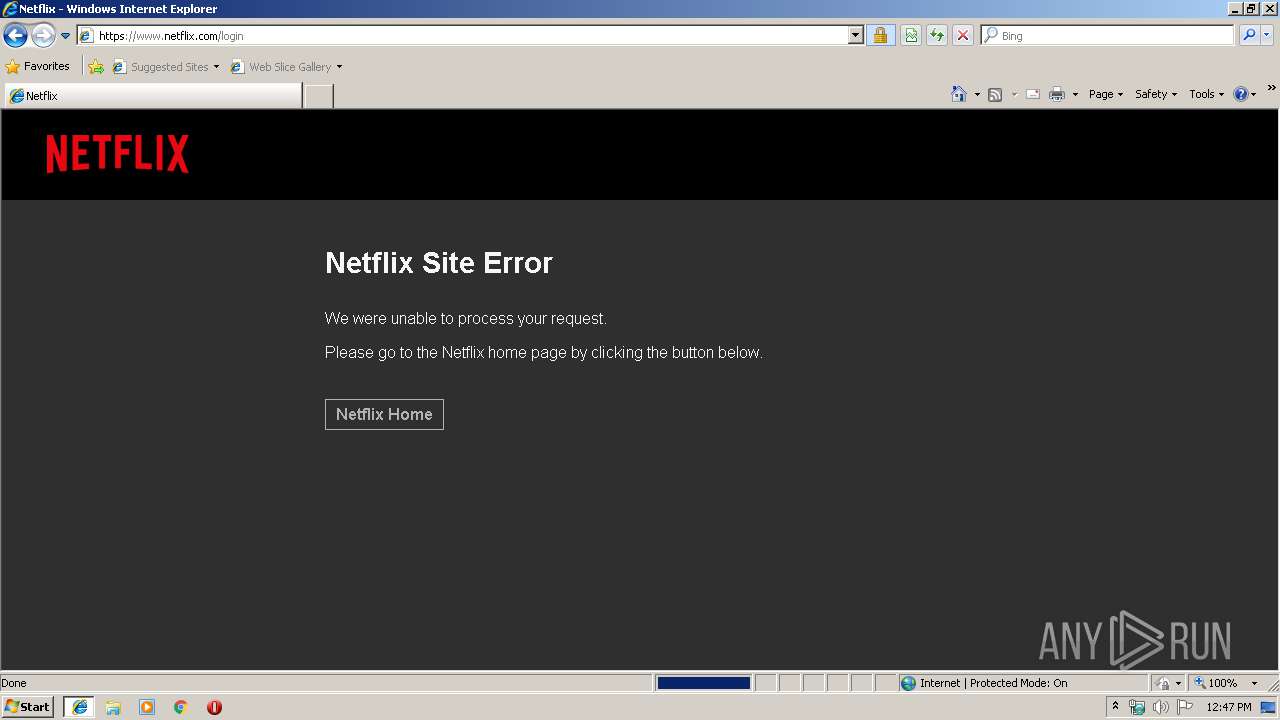Click the security privacy report status icon

[x=1163, y=683]
